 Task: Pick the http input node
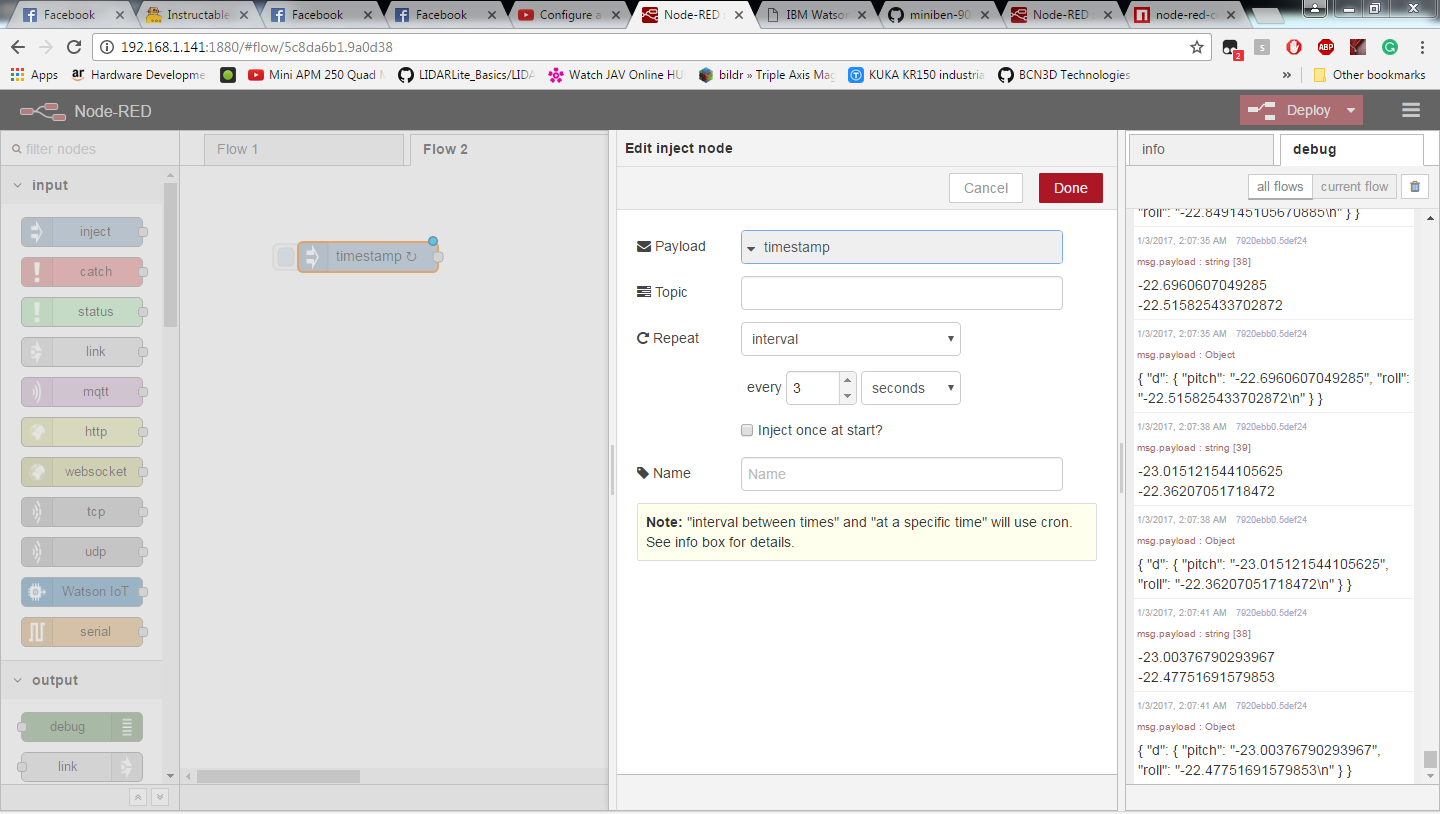tap(82, 432)
